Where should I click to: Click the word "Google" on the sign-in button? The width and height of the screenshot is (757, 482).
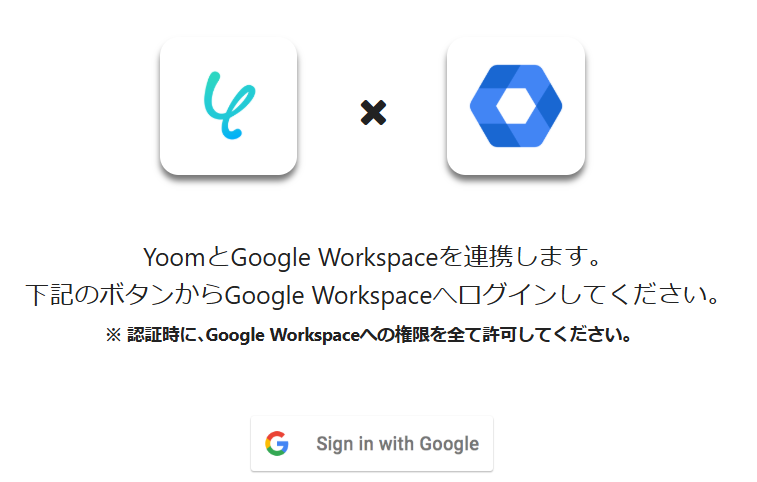(449, 444)
